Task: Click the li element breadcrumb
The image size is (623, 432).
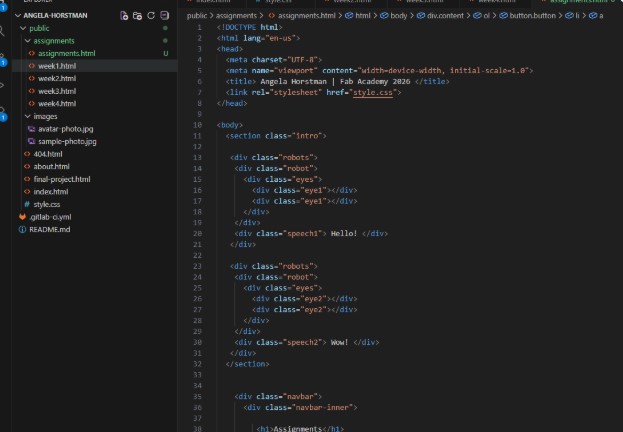Action: pos(577,15)
